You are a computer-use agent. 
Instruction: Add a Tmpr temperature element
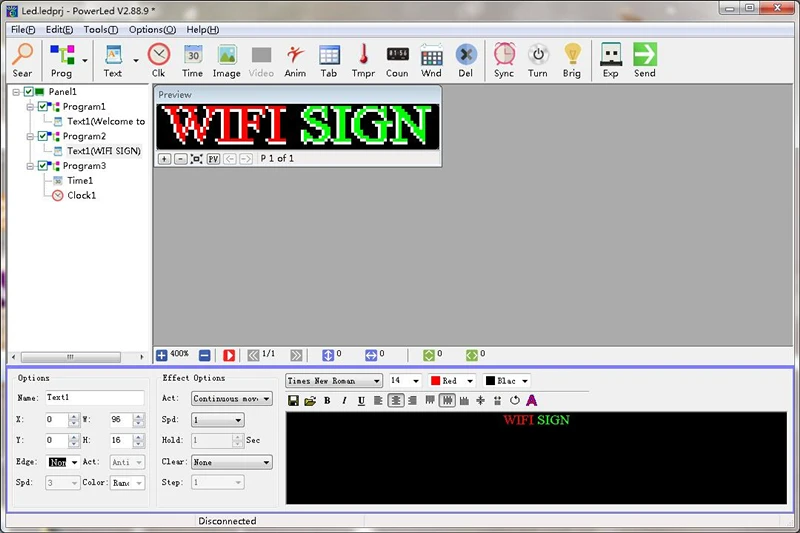(363, 60)
